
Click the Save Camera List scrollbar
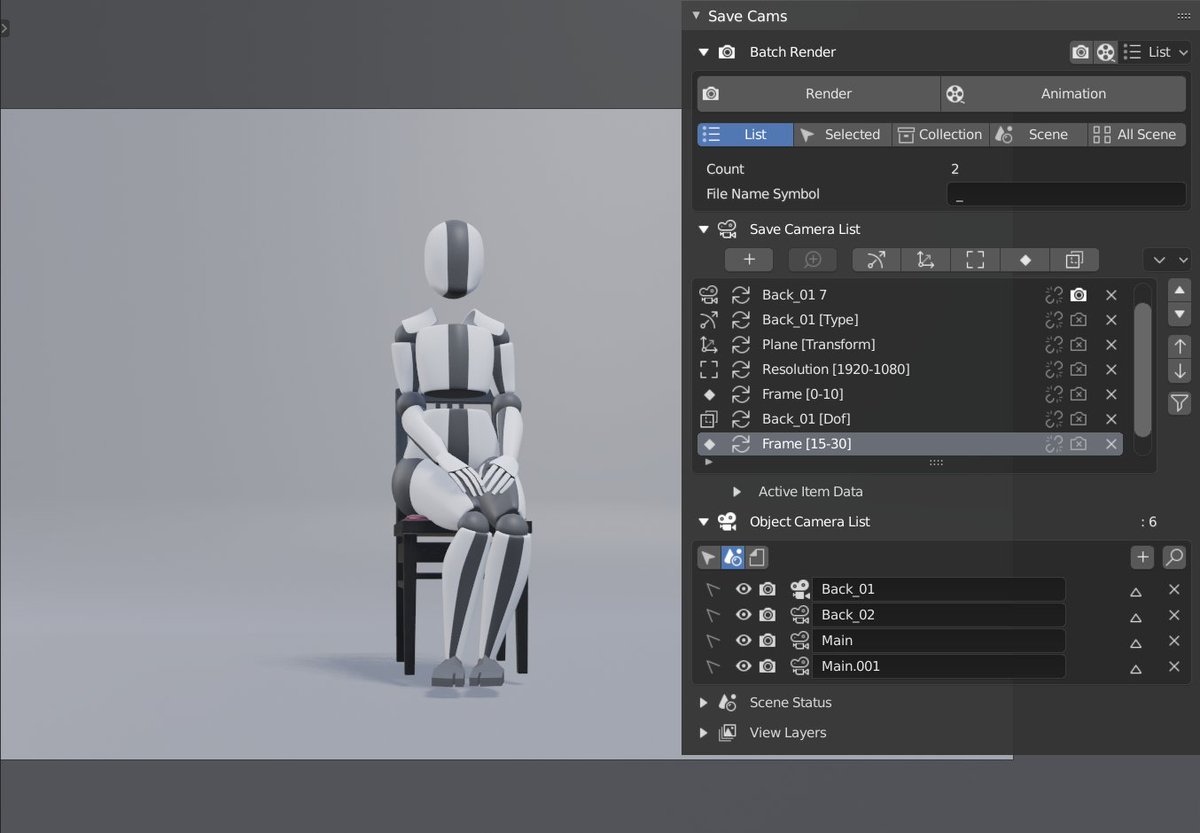point(1142,370)
